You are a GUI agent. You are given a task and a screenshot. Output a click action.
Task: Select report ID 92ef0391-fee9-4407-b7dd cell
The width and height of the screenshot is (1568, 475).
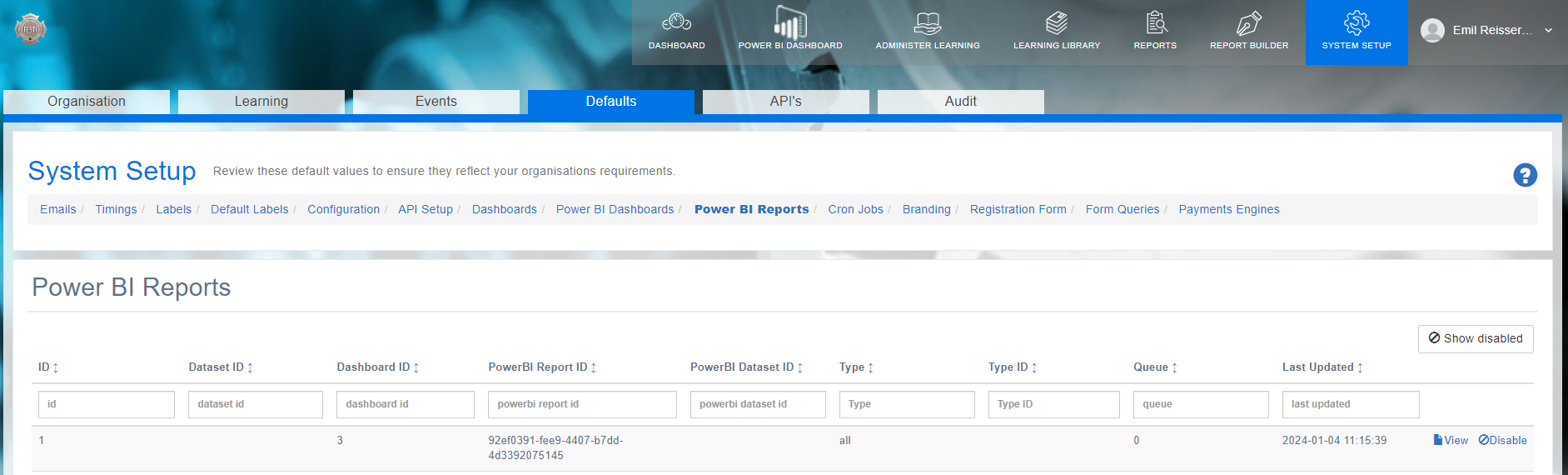coord(555,447)
